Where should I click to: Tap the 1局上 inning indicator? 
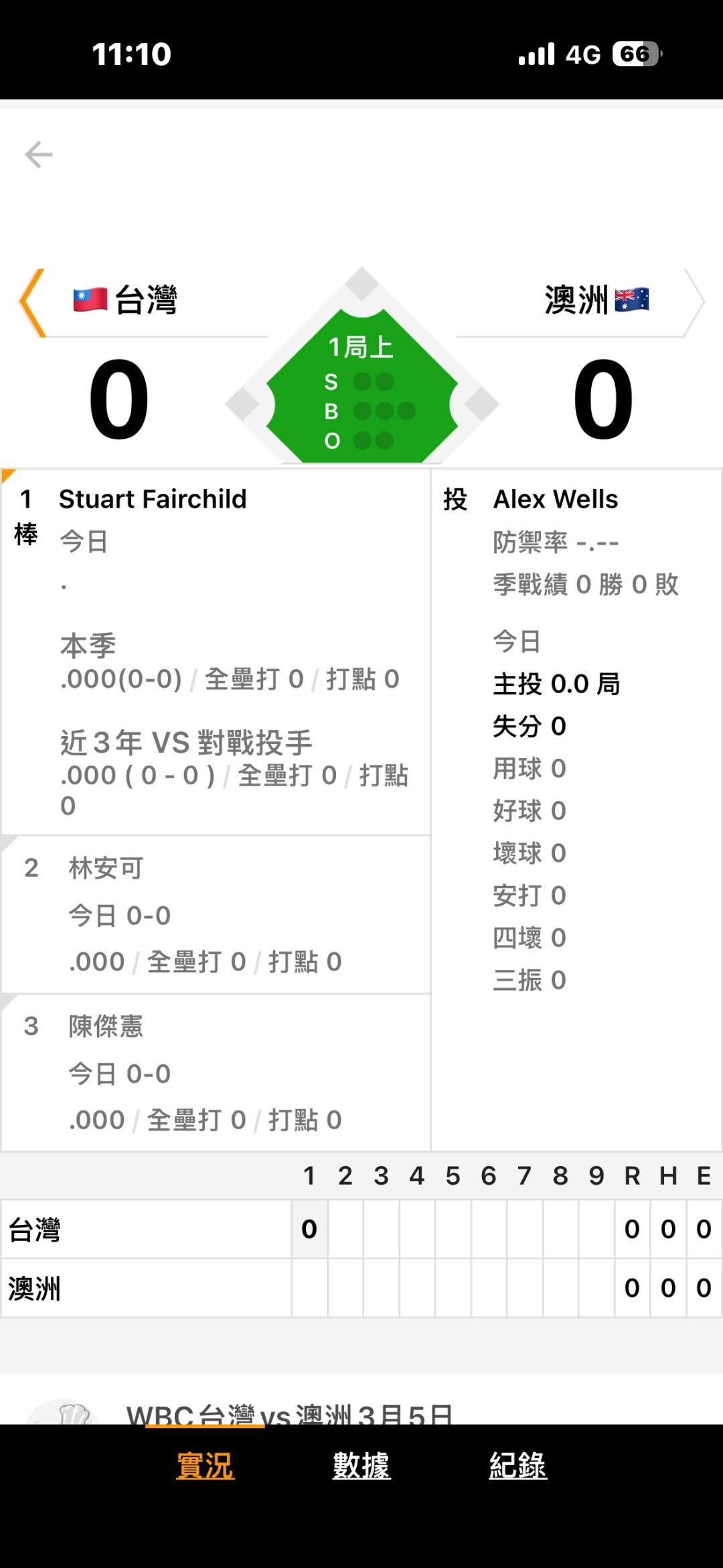(361, 347)
